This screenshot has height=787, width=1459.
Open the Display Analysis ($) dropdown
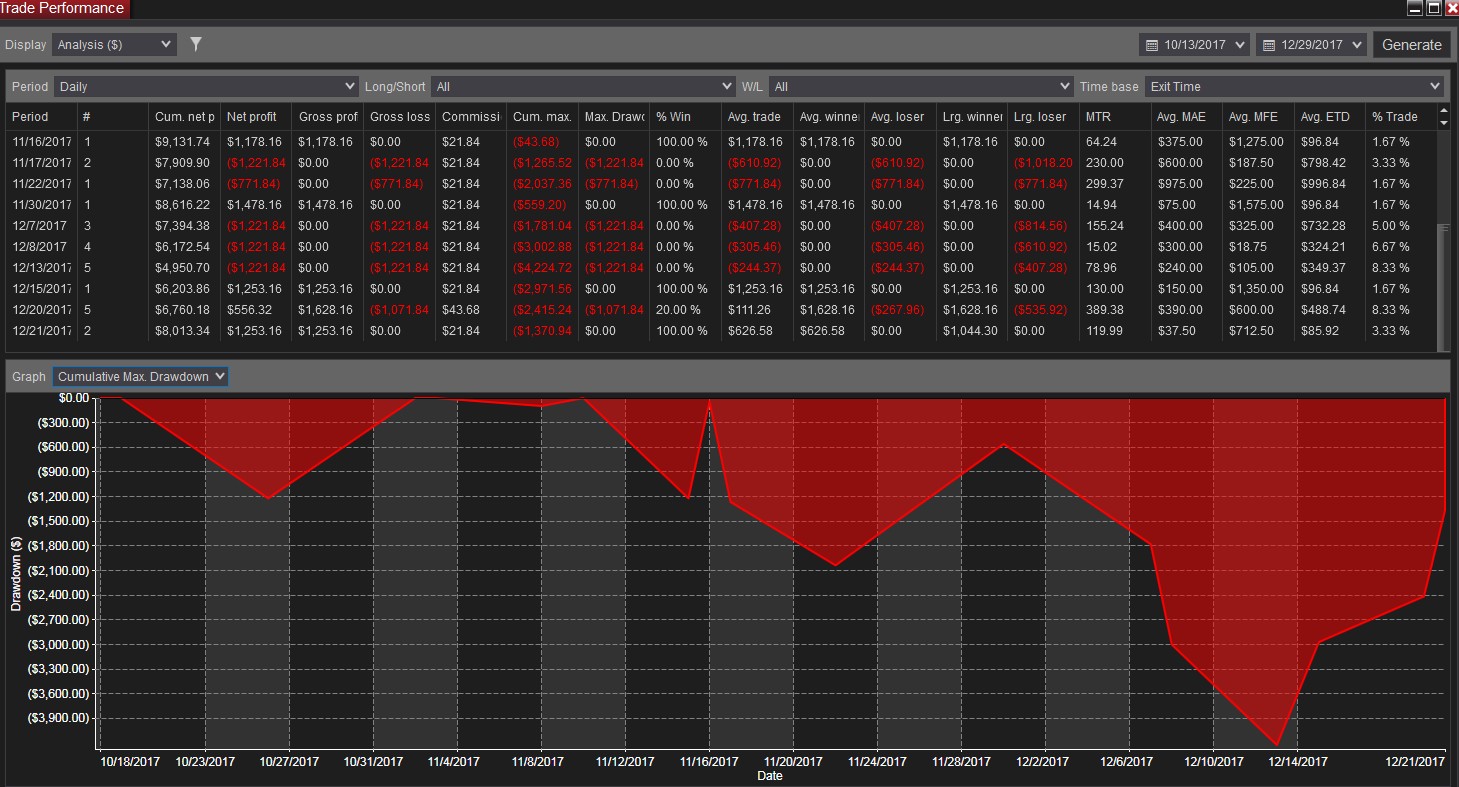pos(114,44)
